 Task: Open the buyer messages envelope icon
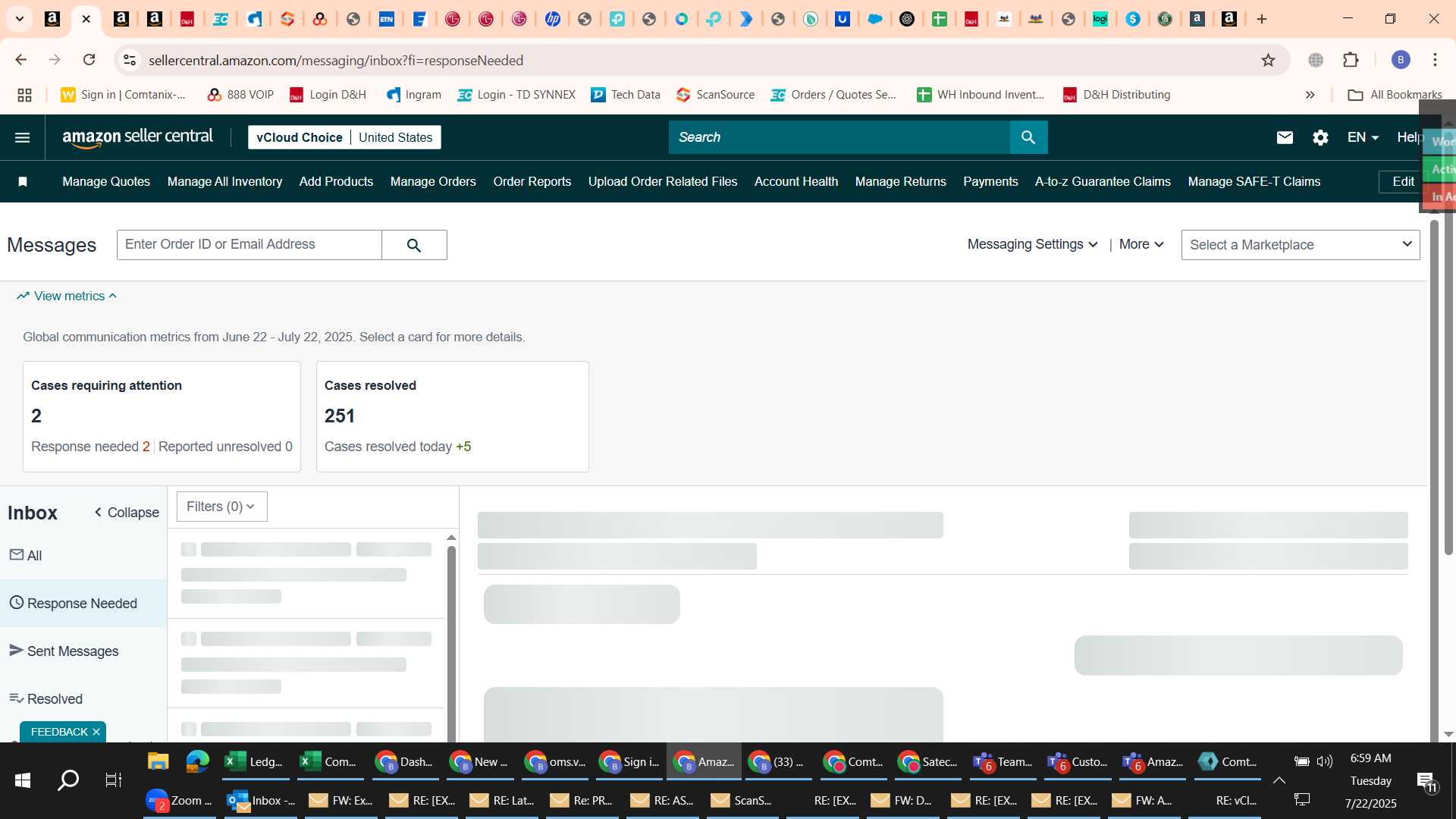[1285, 137]
